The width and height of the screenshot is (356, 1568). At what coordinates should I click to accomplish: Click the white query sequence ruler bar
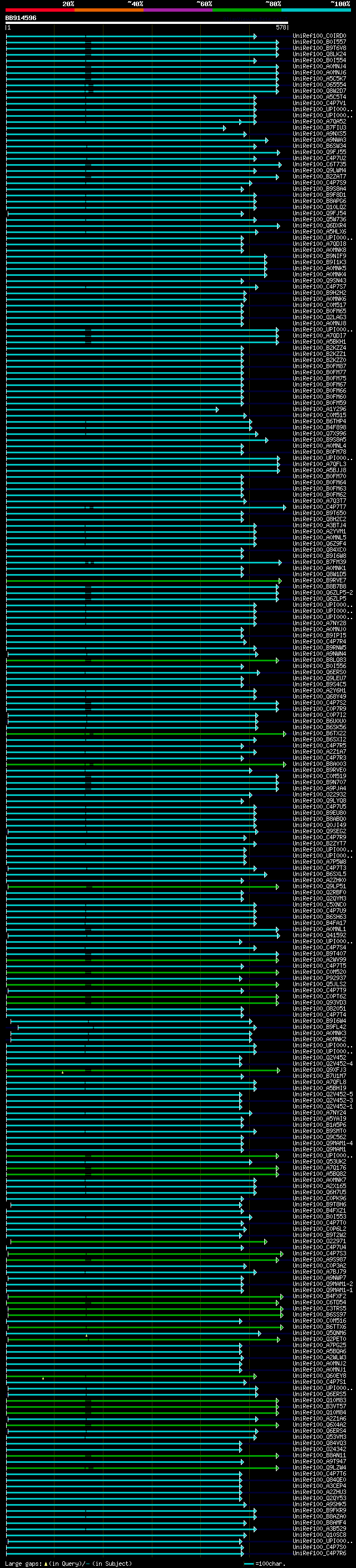coord(147,23)
